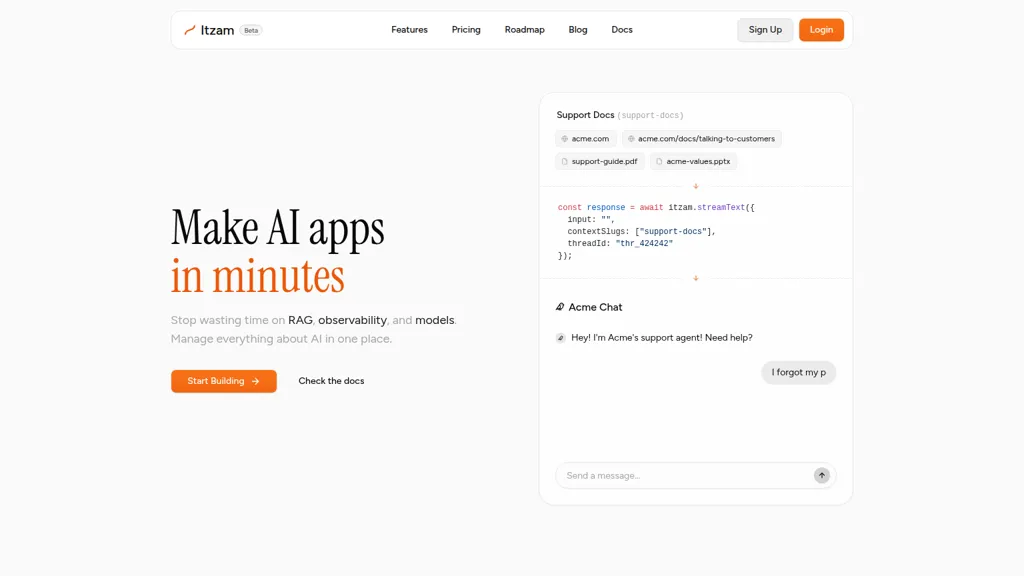This screenshot has height=576, width=1024.
Task: Click the streamText code line
Action: click(x=656, y=208)
